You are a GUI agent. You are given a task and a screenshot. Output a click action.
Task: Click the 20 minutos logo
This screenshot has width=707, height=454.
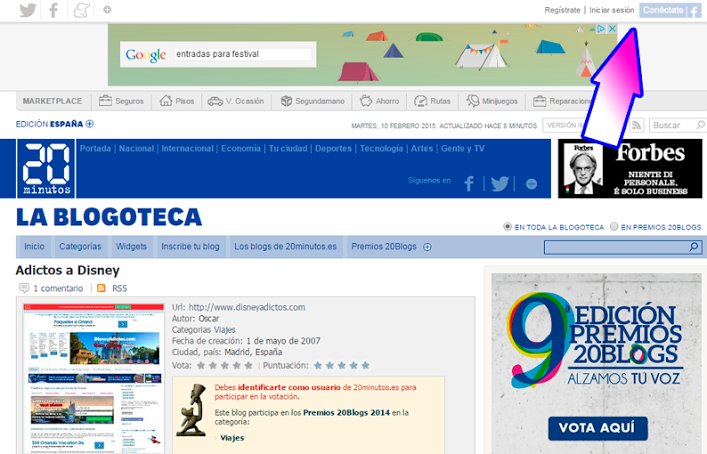pos(46,168)
